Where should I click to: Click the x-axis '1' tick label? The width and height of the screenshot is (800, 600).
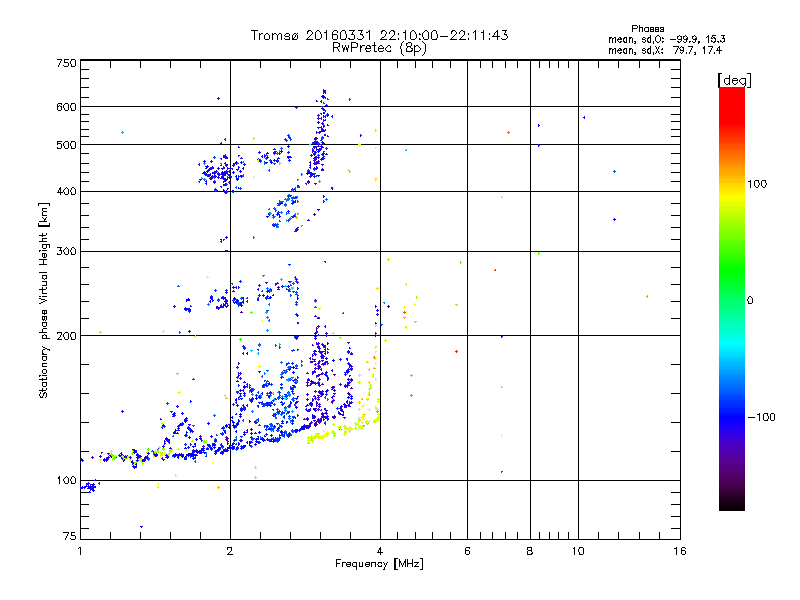point(80,551)
